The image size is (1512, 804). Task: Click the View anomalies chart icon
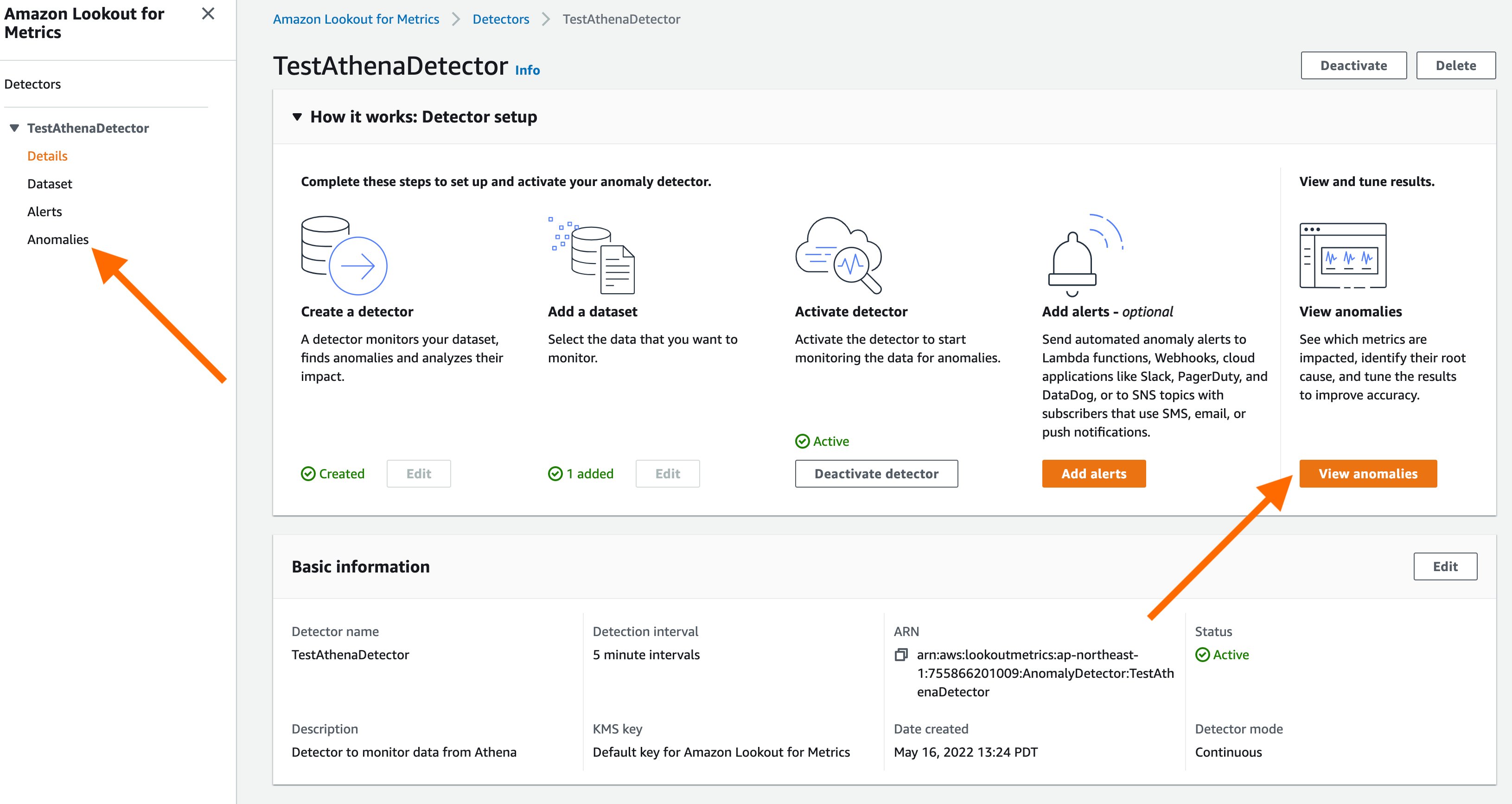tap(1342, 255)
